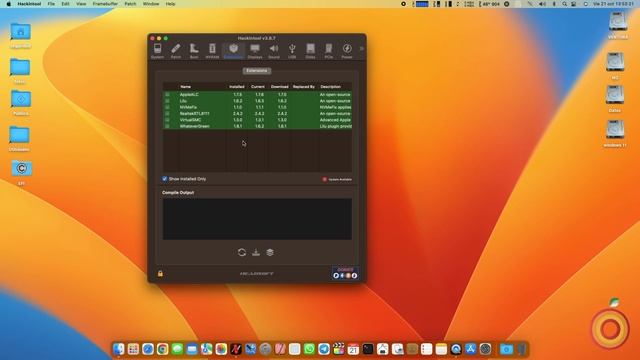
Task: Open Terminal from the Dock
Action: point(368,349)
